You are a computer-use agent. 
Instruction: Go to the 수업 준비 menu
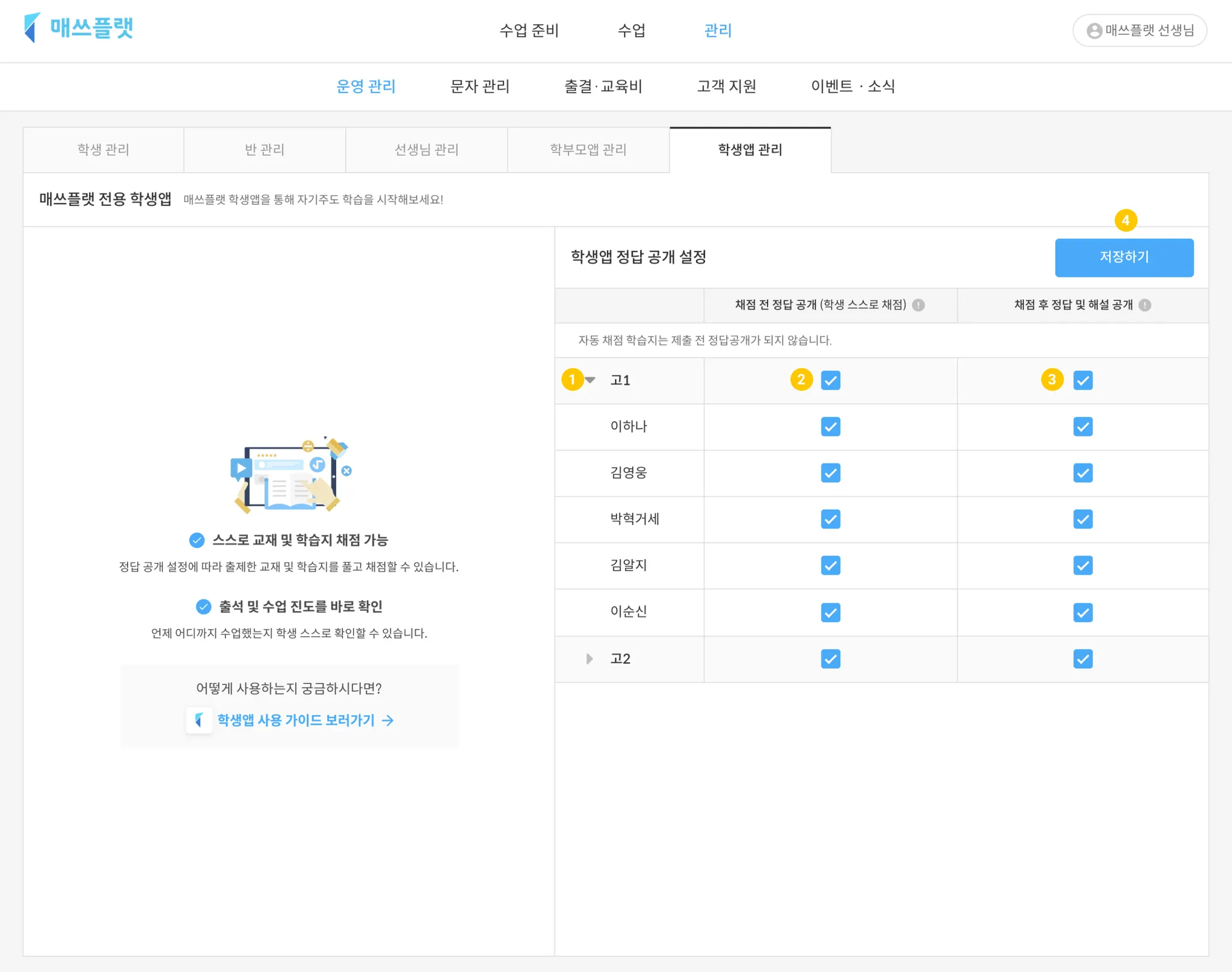click(529, 31)
